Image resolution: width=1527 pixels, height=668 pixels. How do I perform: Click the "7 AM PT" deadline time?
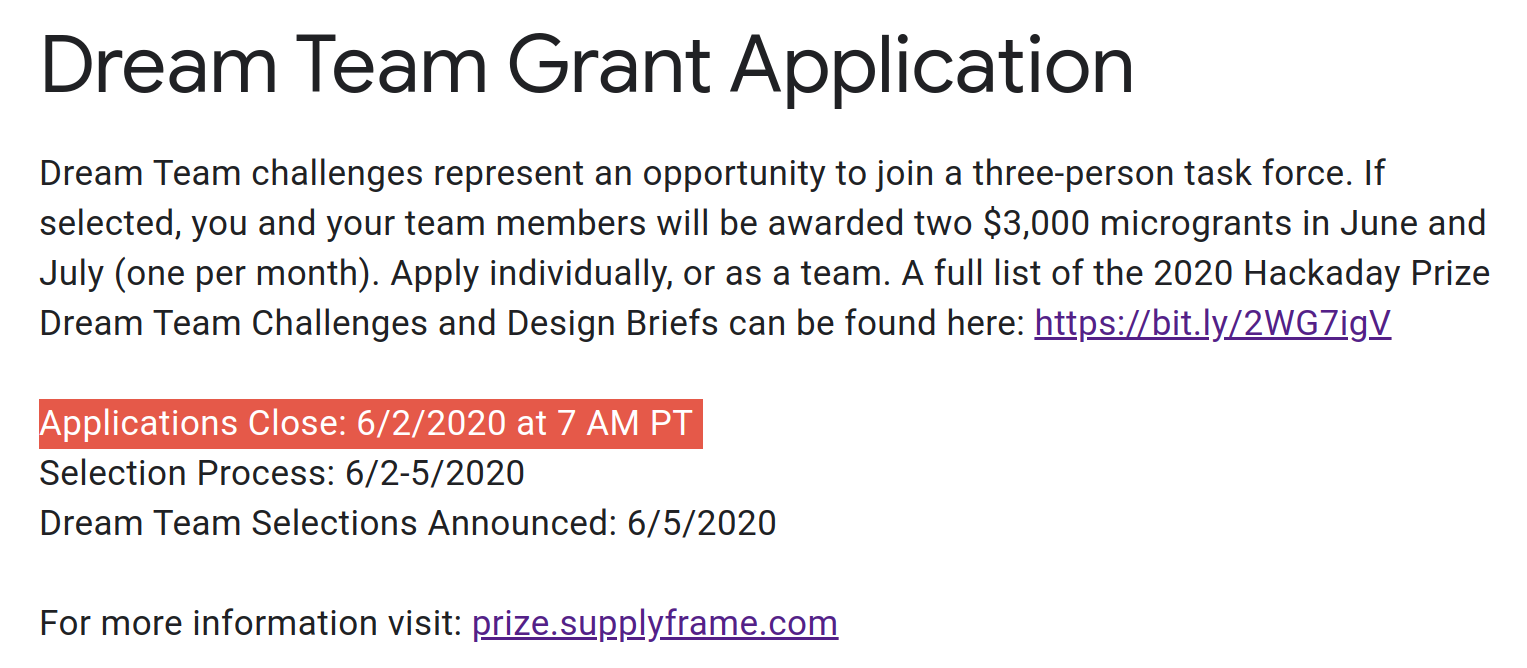click(x=624, y=423)
